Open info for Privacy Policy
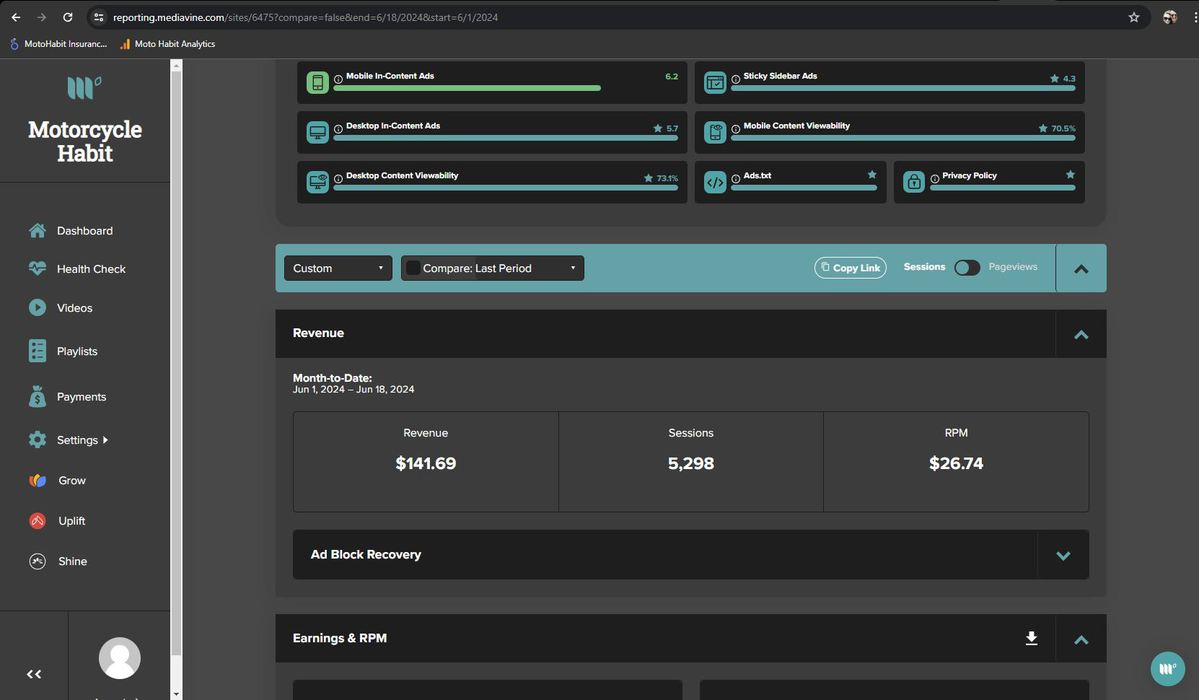The height and width of the screenshot is (700, 1199). (934, 178)
